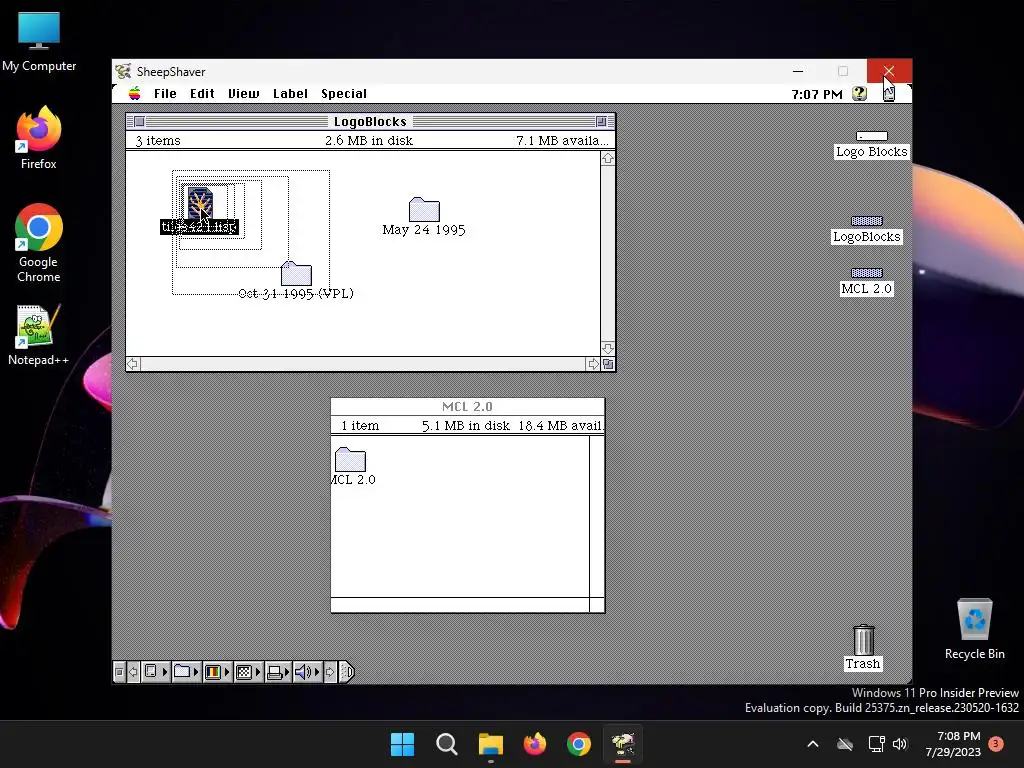The image size is (1024, 768).
Task: Open the Monitor Color Depth strip module
Action: [x=217, y=672]
